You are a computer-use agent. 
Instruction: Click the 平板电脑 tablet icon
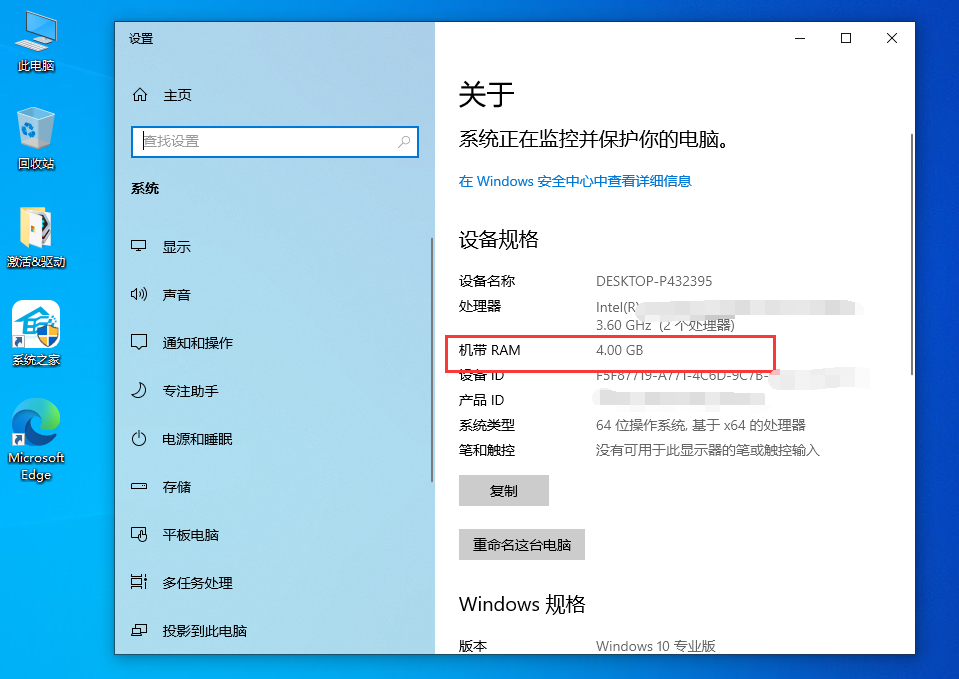(139, 534)
